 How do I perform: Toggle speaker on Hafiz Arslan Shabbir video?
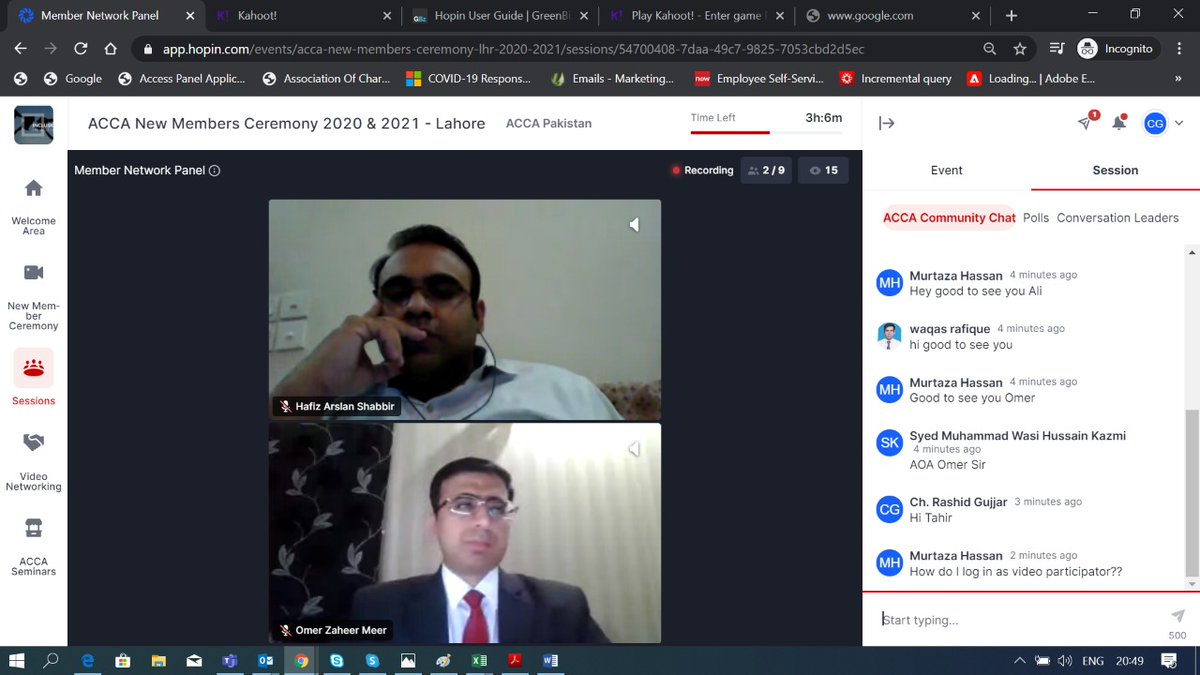634,225
